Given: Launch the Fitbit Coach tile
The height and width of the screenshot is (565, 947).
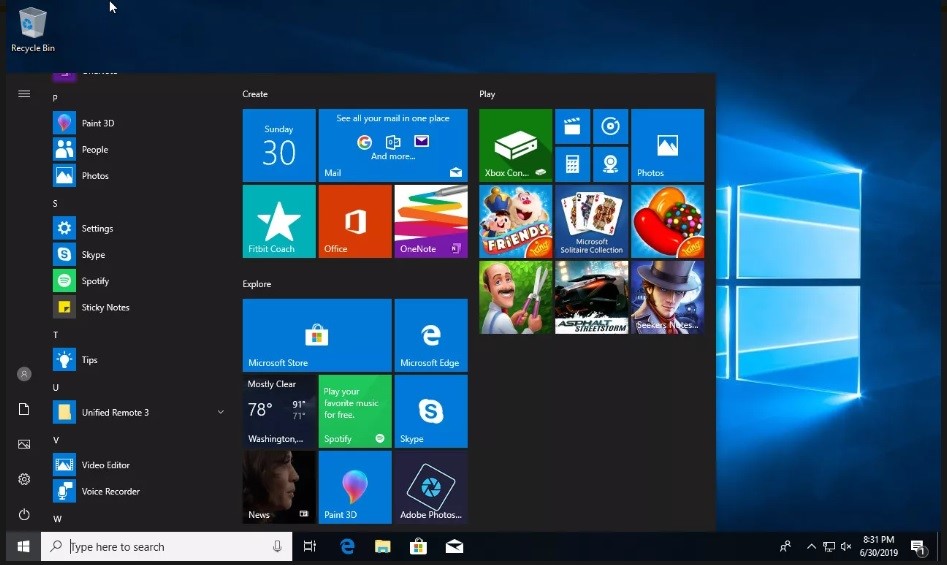Looking at the screenshot, I should click(279, 221).
